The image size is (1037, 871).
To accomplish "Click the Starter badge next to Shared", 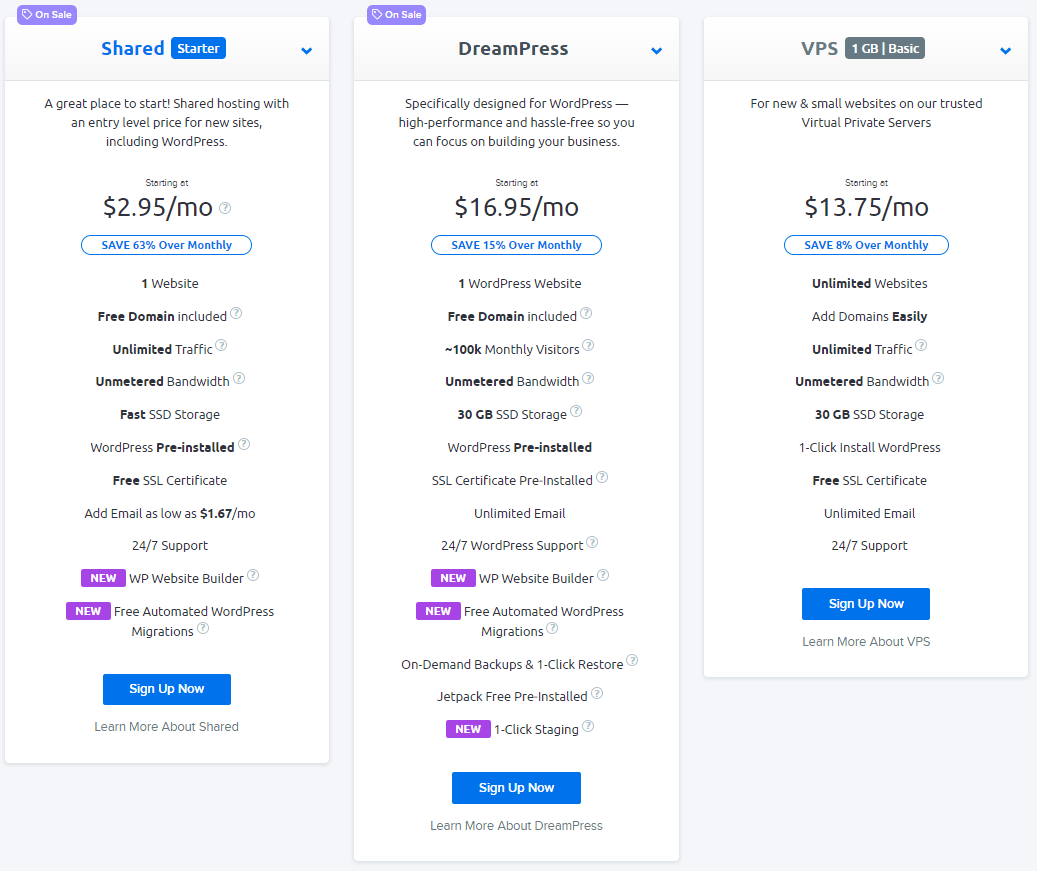I will 198,48.
